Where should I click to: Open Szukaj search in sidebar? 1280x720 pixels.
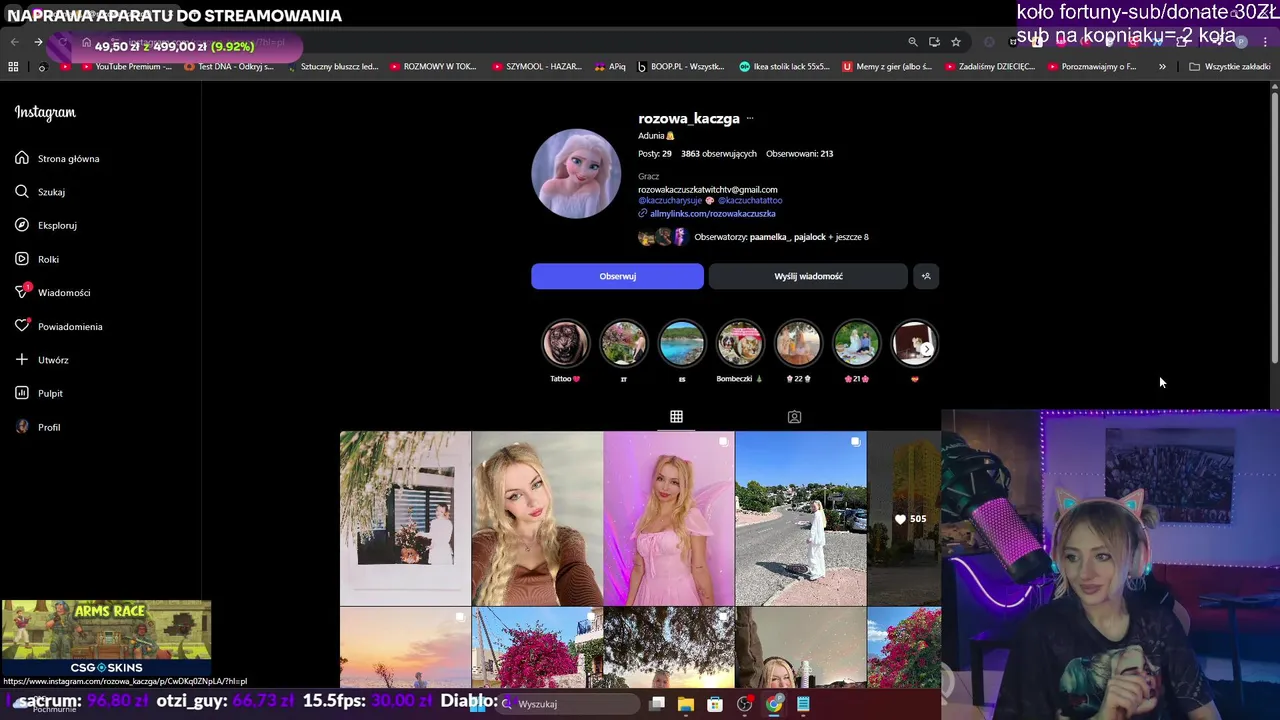click(40, 192)
